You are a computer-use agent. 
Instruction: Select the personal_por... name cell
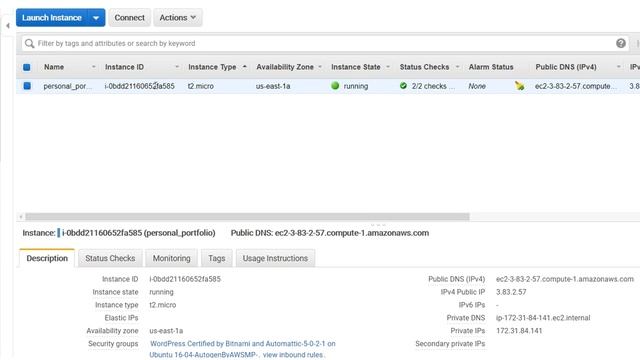68,86
